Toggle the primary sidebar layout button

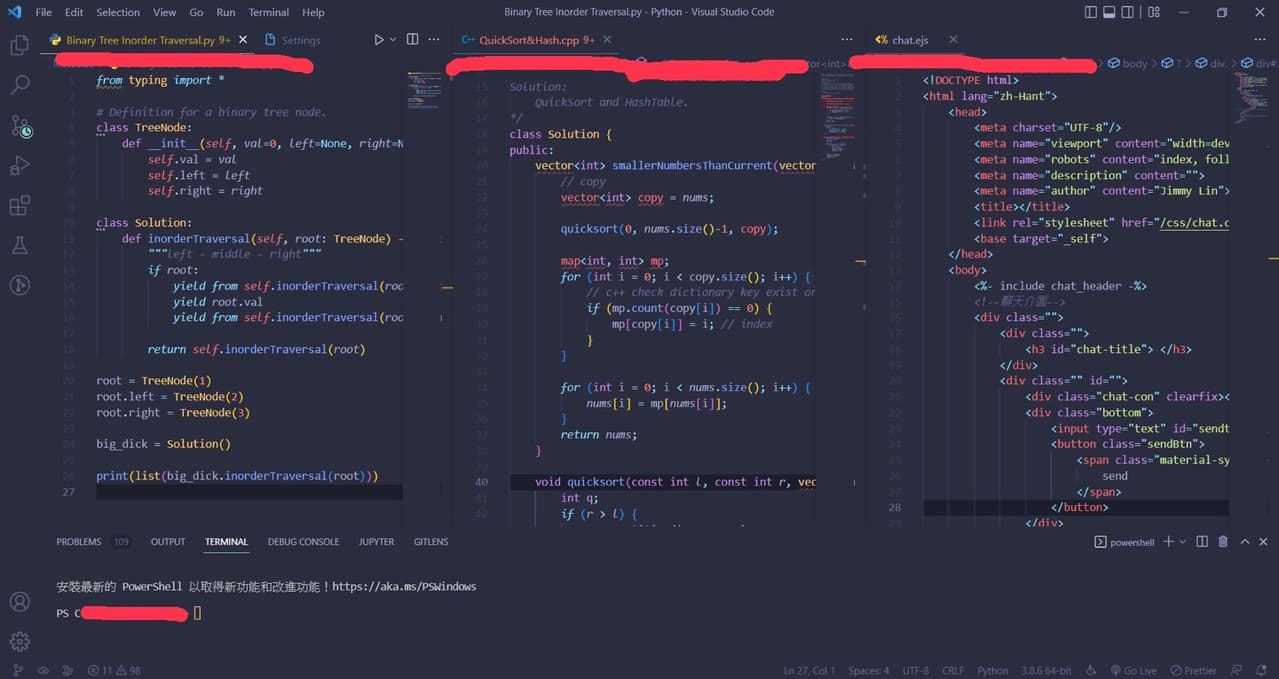1091,12
